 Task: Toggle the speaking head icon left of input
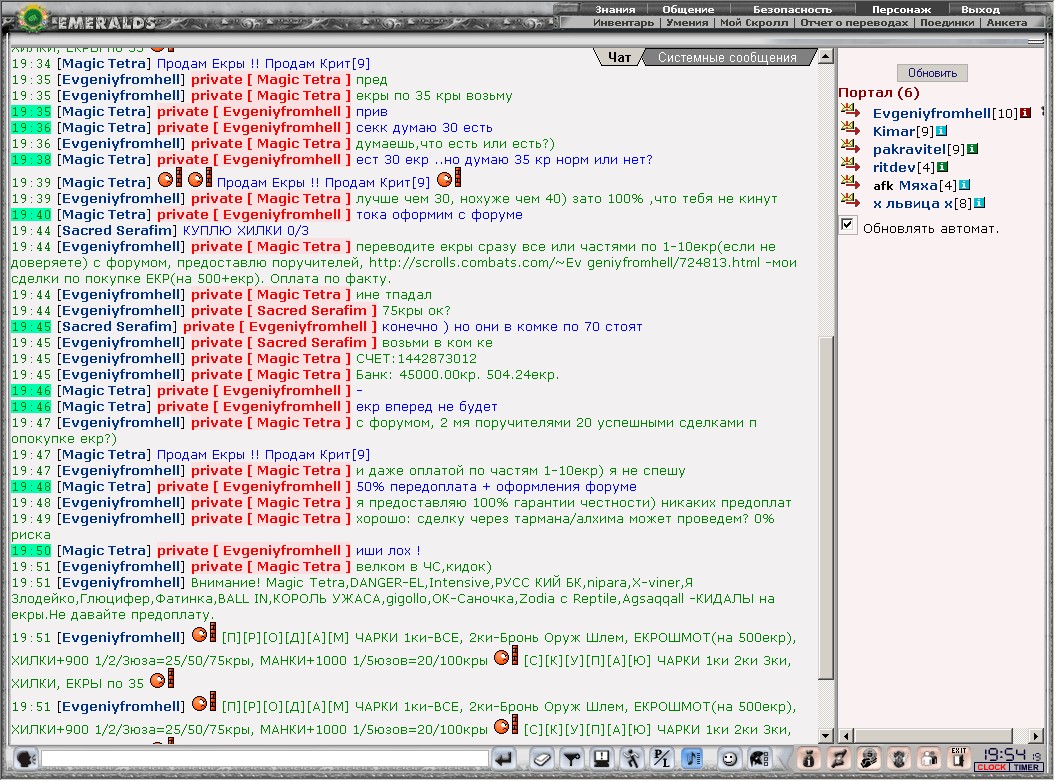click(x=25, y=759)
